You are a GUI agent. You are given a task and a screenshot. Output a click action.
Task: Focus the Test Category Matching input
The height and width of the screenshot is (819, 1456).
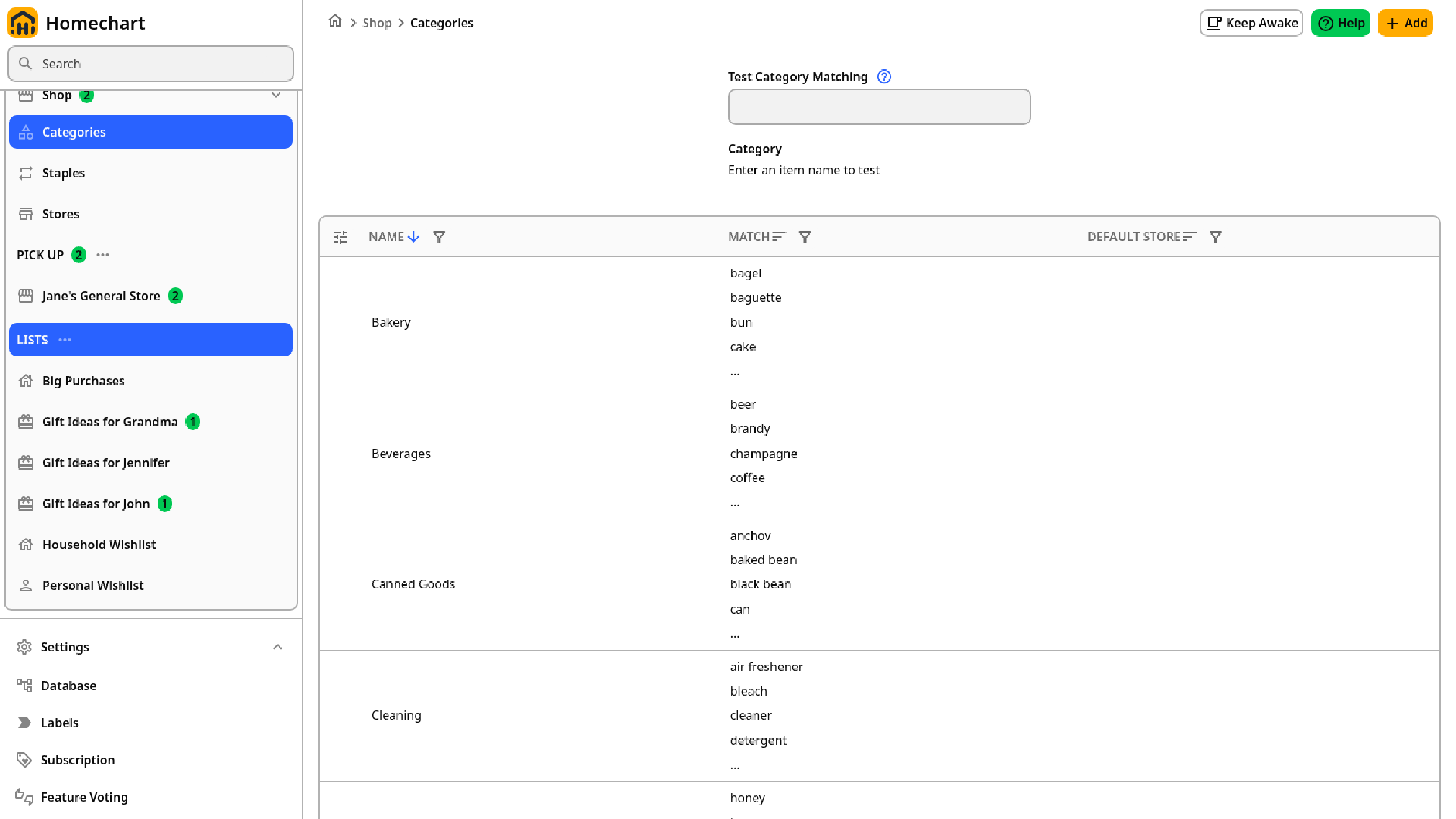pyautogui.click(x=879, y=107)
